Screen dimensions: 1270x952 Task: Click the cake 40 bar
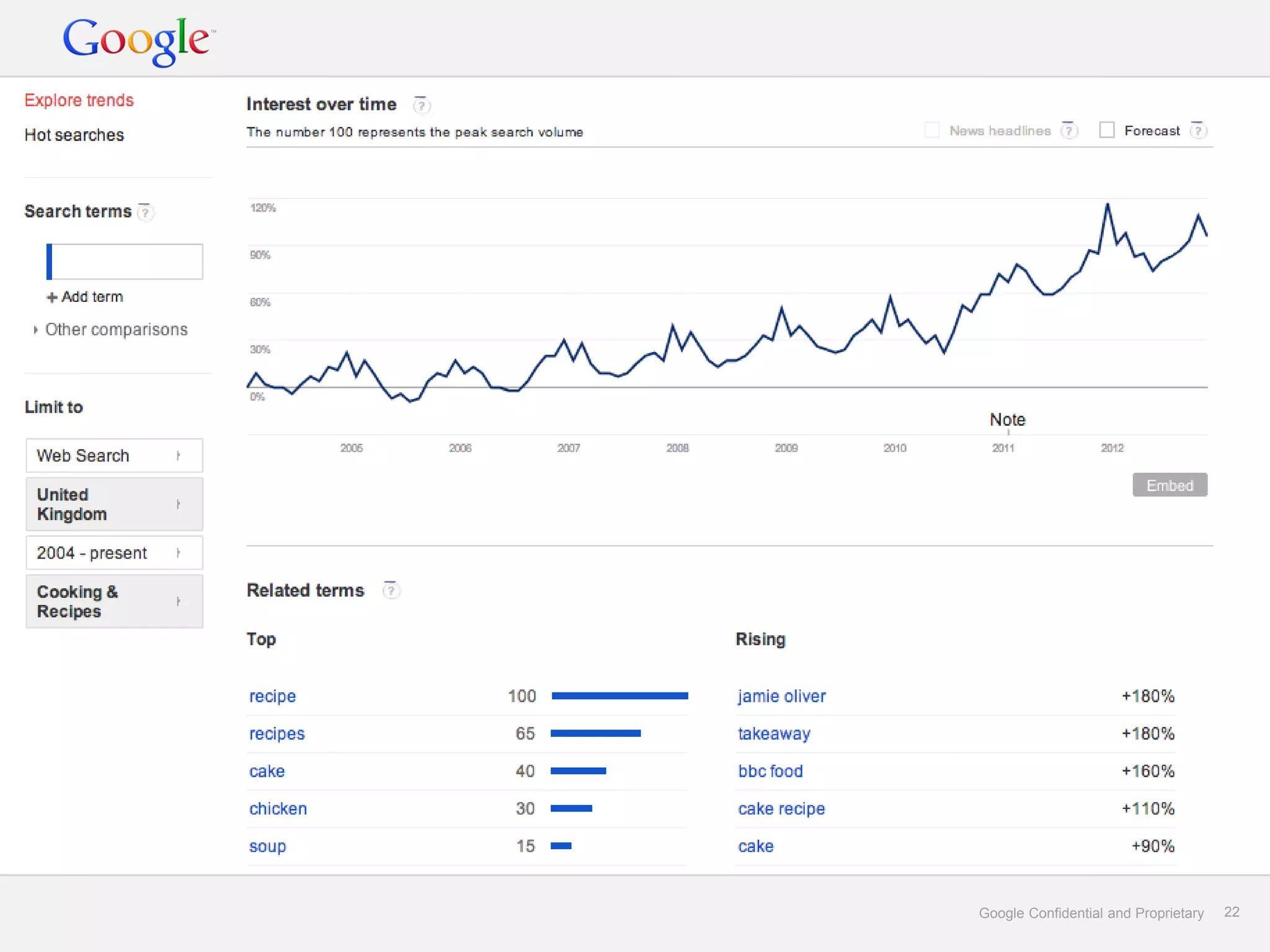[x=578, y=771]
